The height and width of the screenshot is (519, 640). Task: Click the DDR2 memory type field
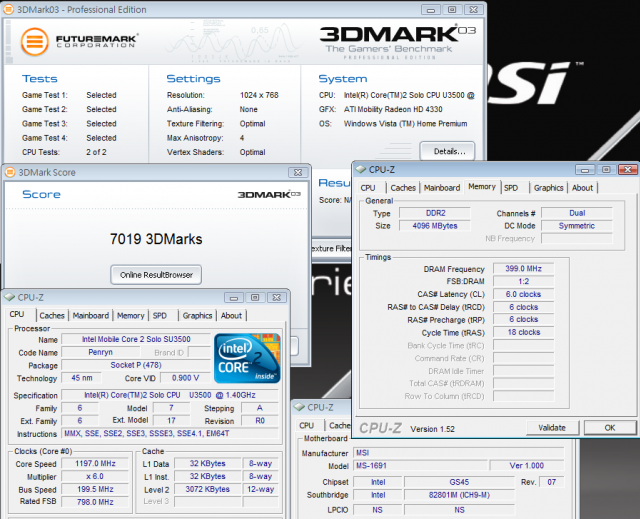click(x=435, y=213)
